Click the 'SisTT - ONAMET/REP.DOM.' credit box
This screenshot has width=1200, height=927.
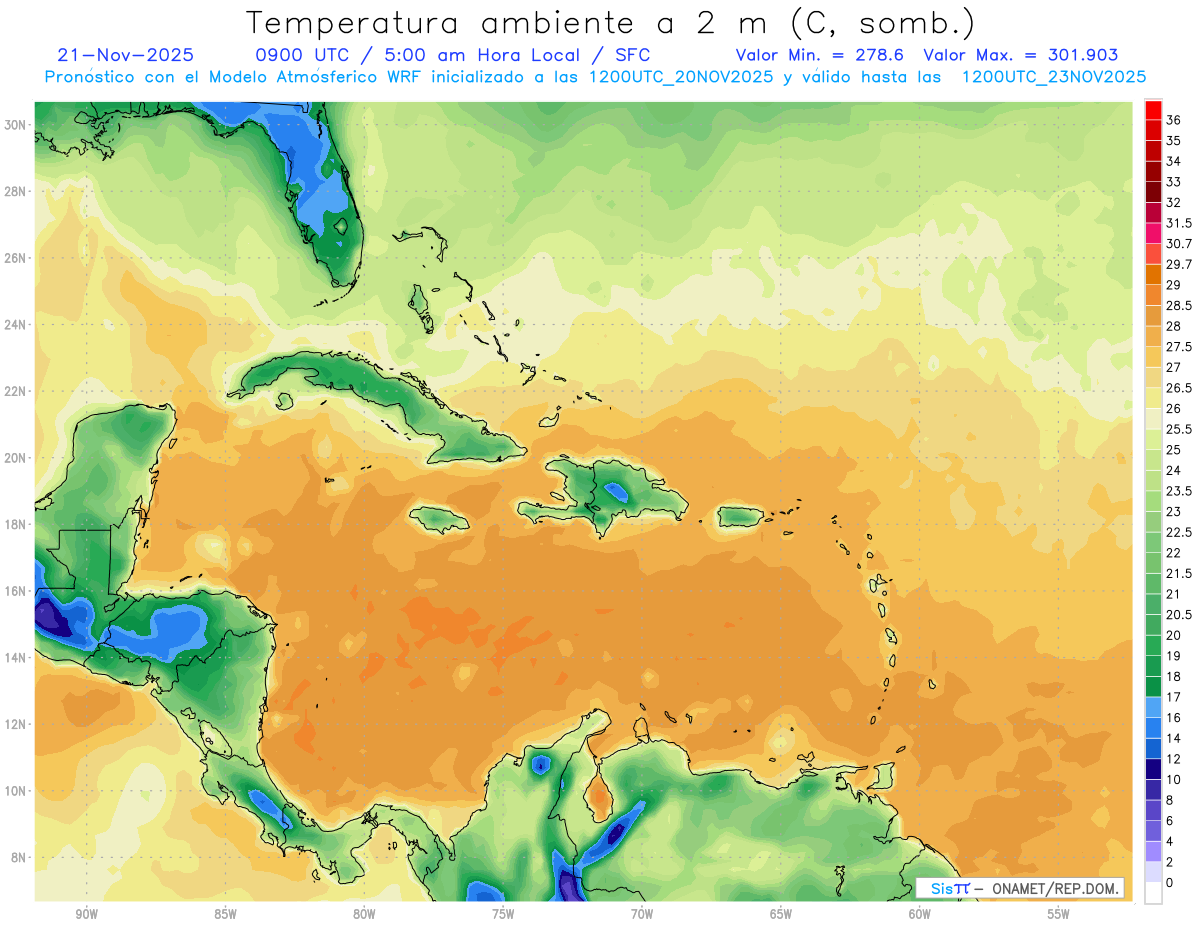pos(1020,888)
